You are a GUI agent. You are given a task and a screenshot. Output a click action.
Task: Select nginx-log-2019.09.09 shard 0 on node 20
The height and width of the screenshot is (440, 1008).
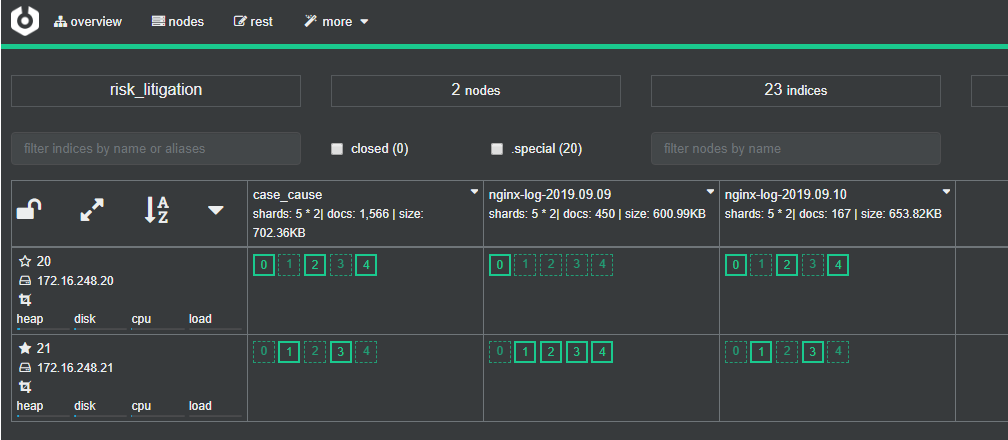click(500, 265)
